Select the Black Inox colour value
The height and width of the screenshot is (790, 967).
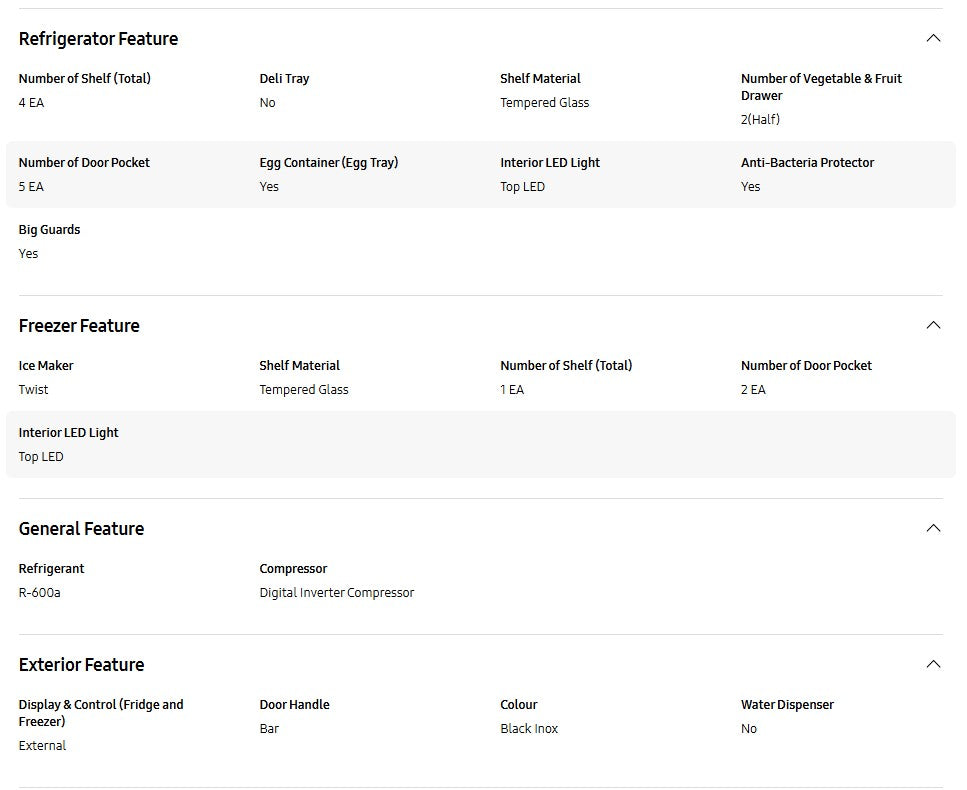[529, 729]
